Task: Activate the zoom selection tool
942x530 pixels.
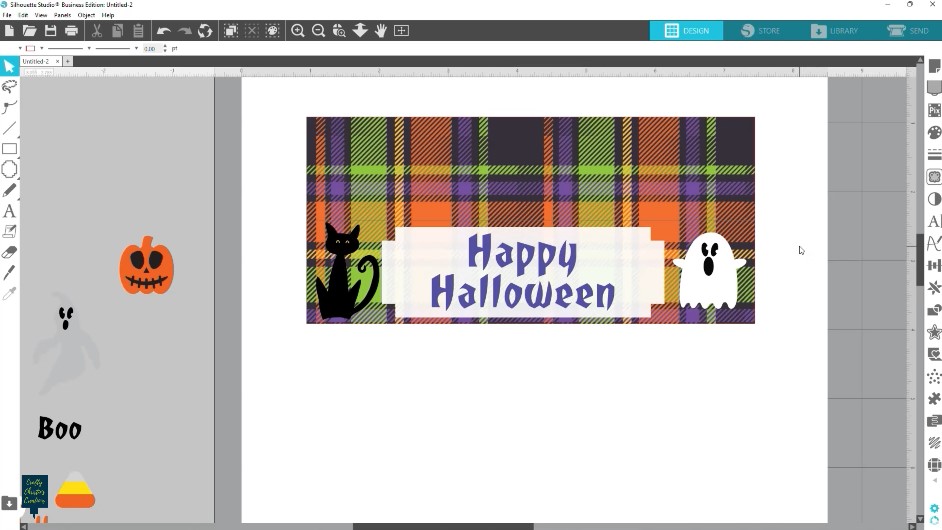Action: (x=339, y=31)
